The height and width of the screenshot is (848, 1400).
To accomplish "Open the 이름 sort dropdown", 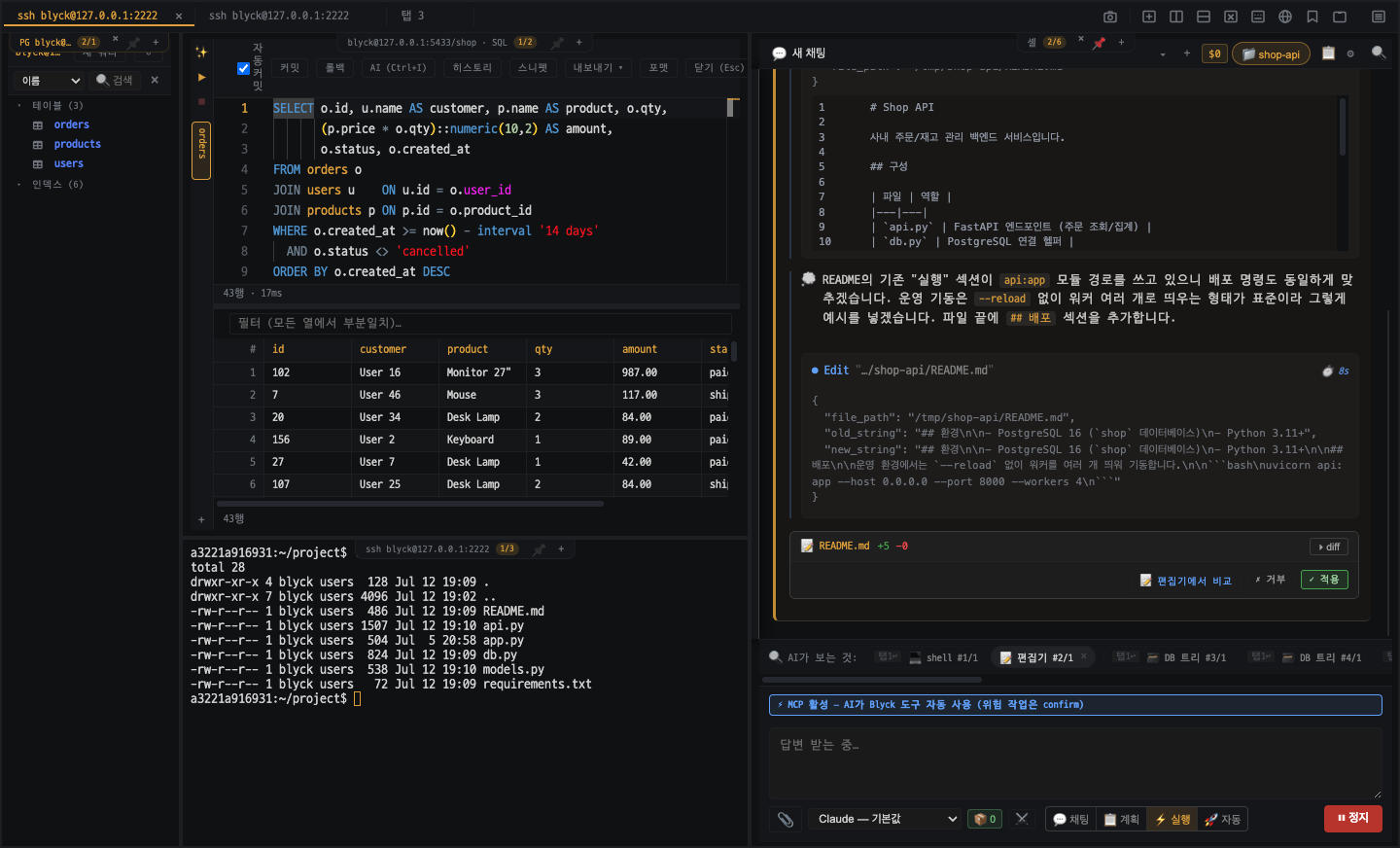I will (51, 81).
